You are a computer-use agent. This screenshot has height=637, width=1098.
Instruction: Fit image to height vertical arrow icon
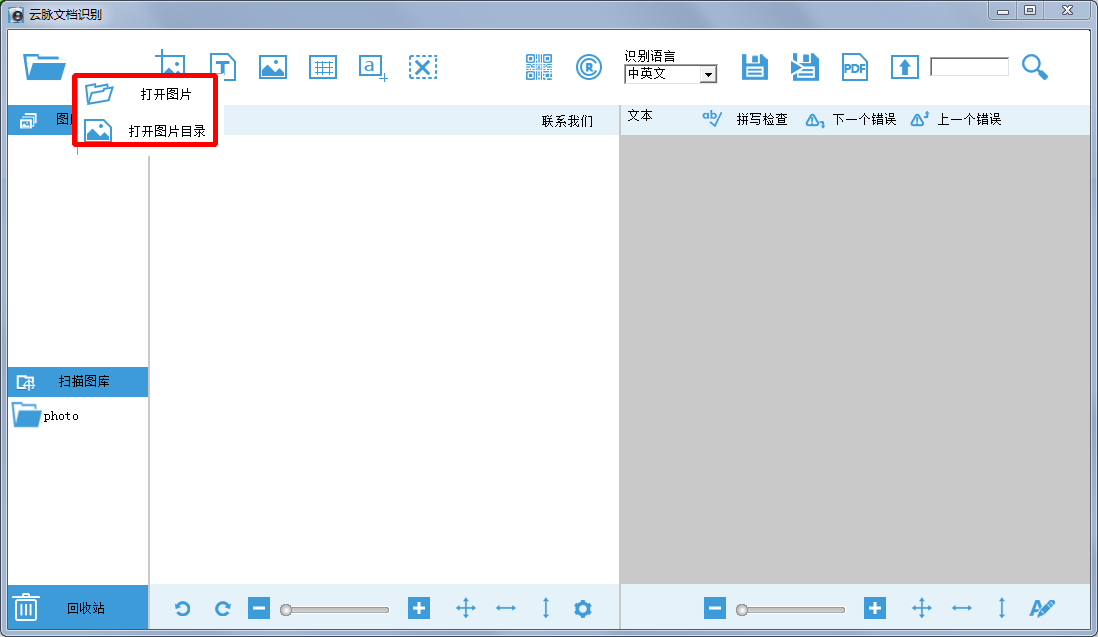[x=545, y=608]
